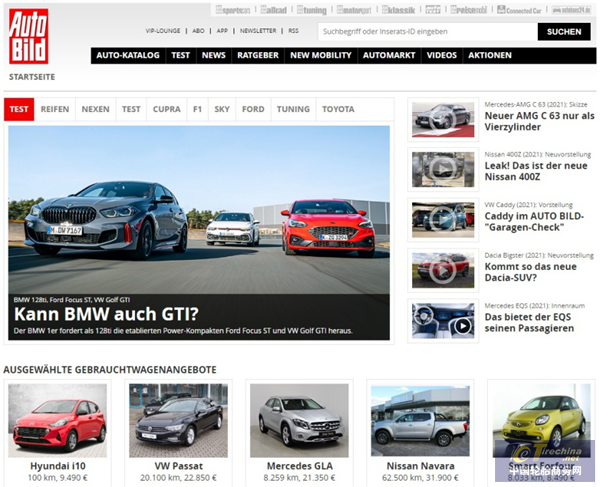Screen dimensions: 600x487
Task: Open 'Leak! Das ist der neue Nissan 400Z'
Action: [536, 171]
